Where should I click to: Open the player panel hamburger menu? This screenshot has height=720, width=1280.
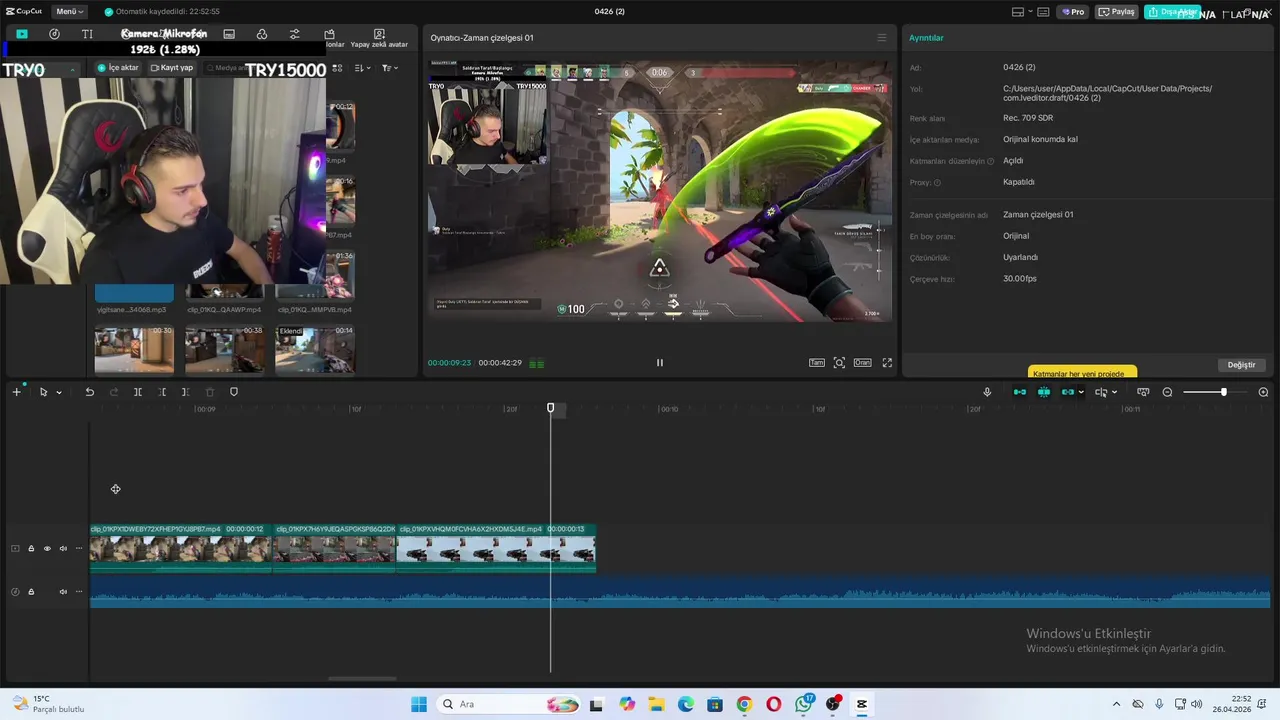point(881,38)
